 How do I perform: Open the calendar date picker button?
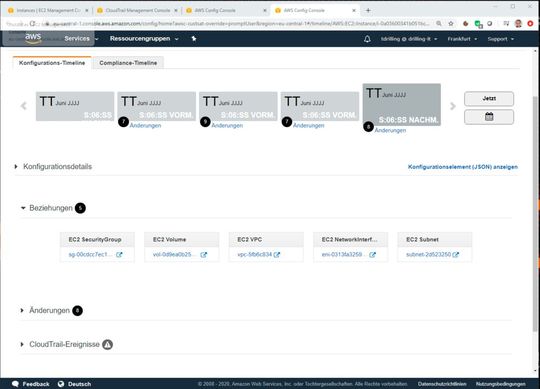[x=489, y=117]
